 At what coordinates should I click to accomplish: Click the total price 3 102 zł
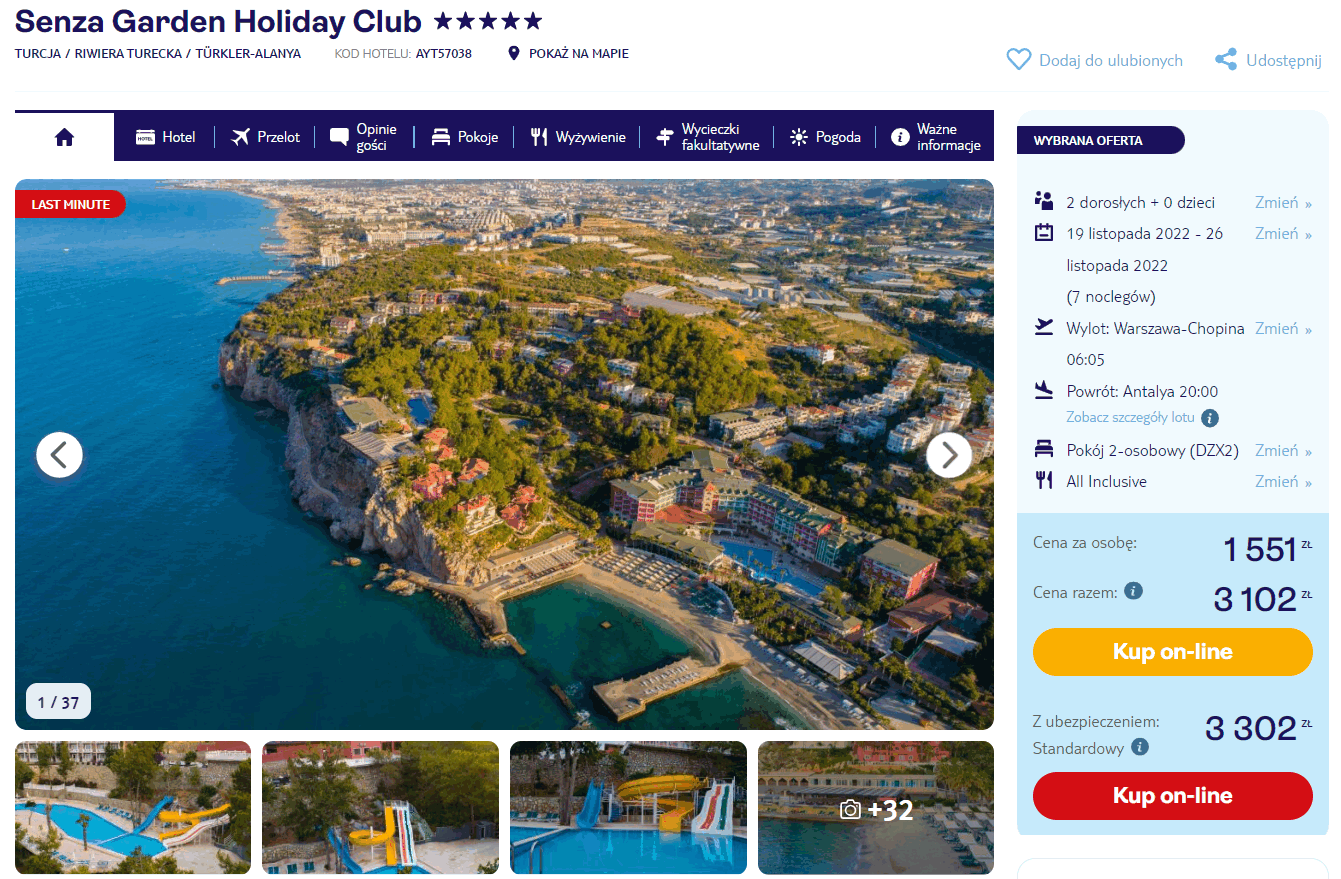pyautogui.click(x=1262, y=599)
